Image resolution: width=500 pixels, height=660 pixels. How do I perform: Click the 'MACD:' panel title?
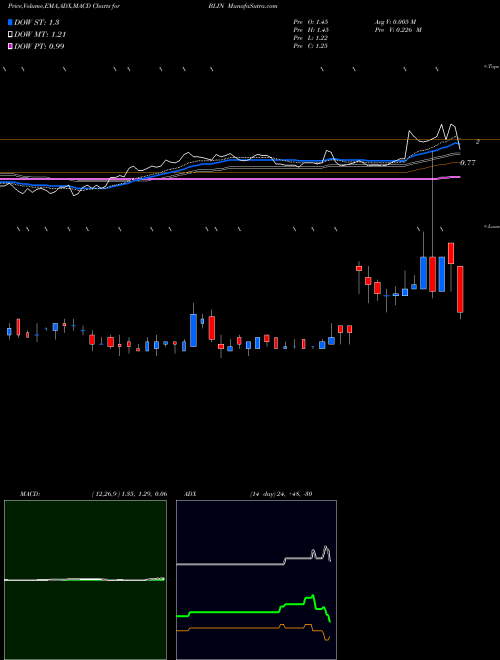[30, 494]
